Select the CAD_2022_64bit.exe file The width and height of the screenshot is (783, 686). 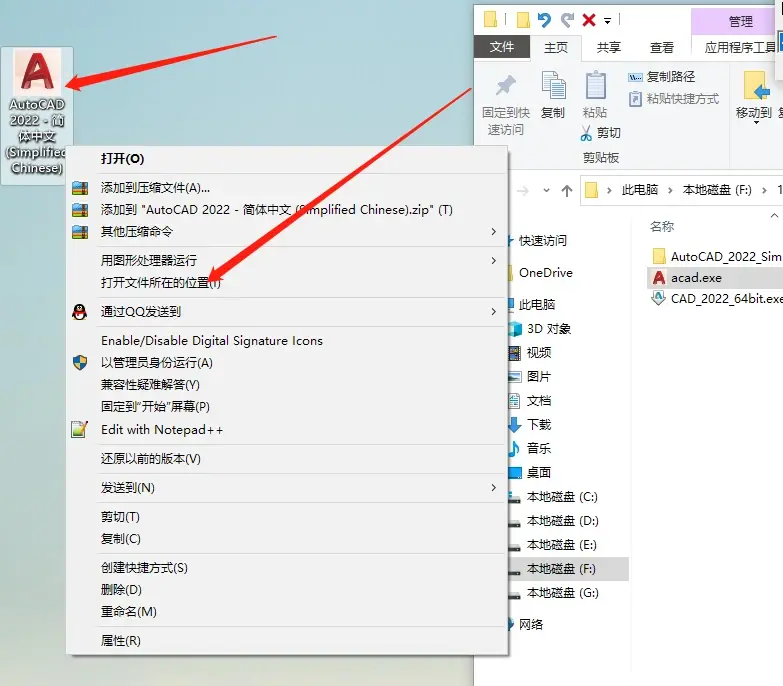click(x=717, y=299)
